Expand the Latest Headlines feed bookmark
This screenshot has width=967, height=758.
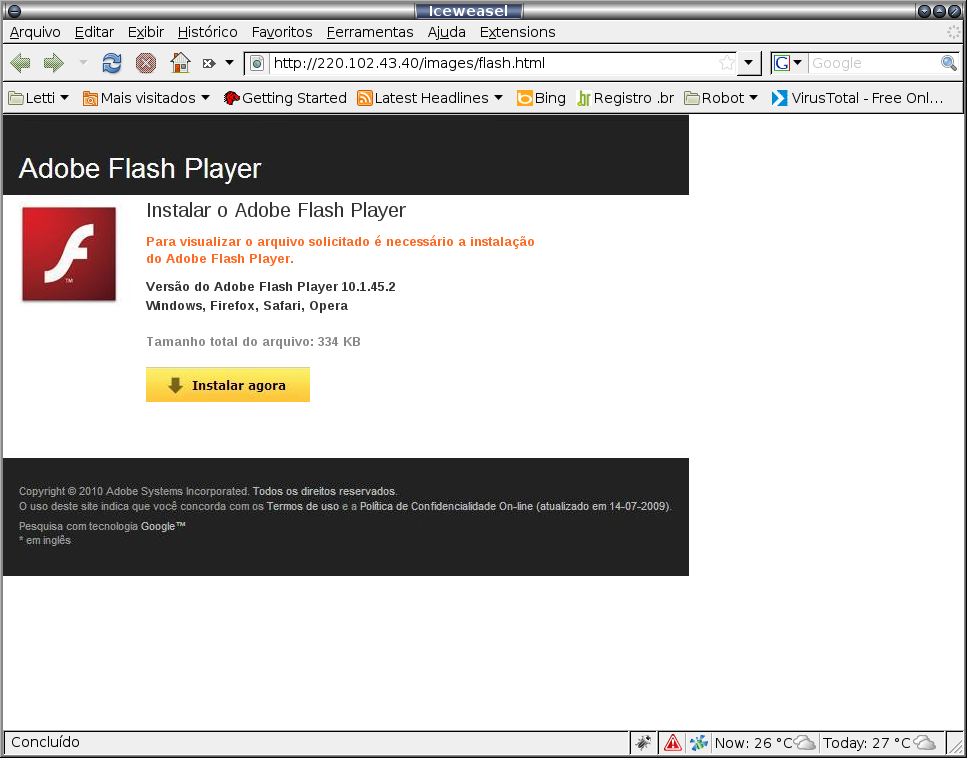coord(430,98)
